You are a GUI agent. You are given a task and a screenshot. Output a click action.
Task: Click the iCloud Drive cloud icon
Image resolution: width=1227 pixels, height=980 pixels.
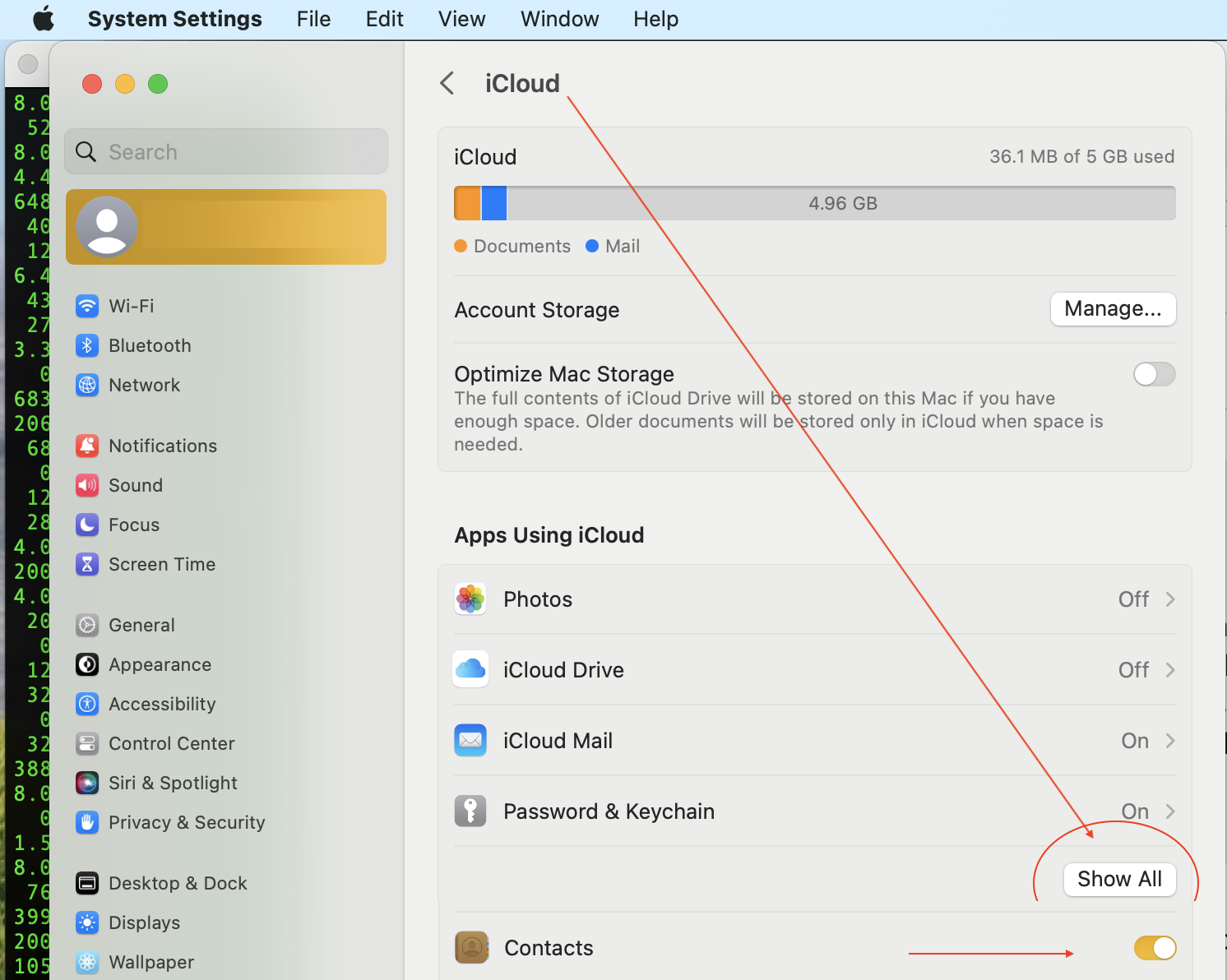coord(470,670)
